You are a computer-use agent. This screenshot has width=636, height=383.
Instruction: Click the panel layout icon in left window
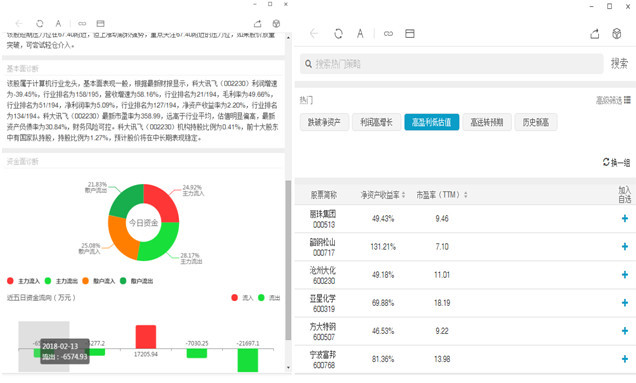pos(101,24)
